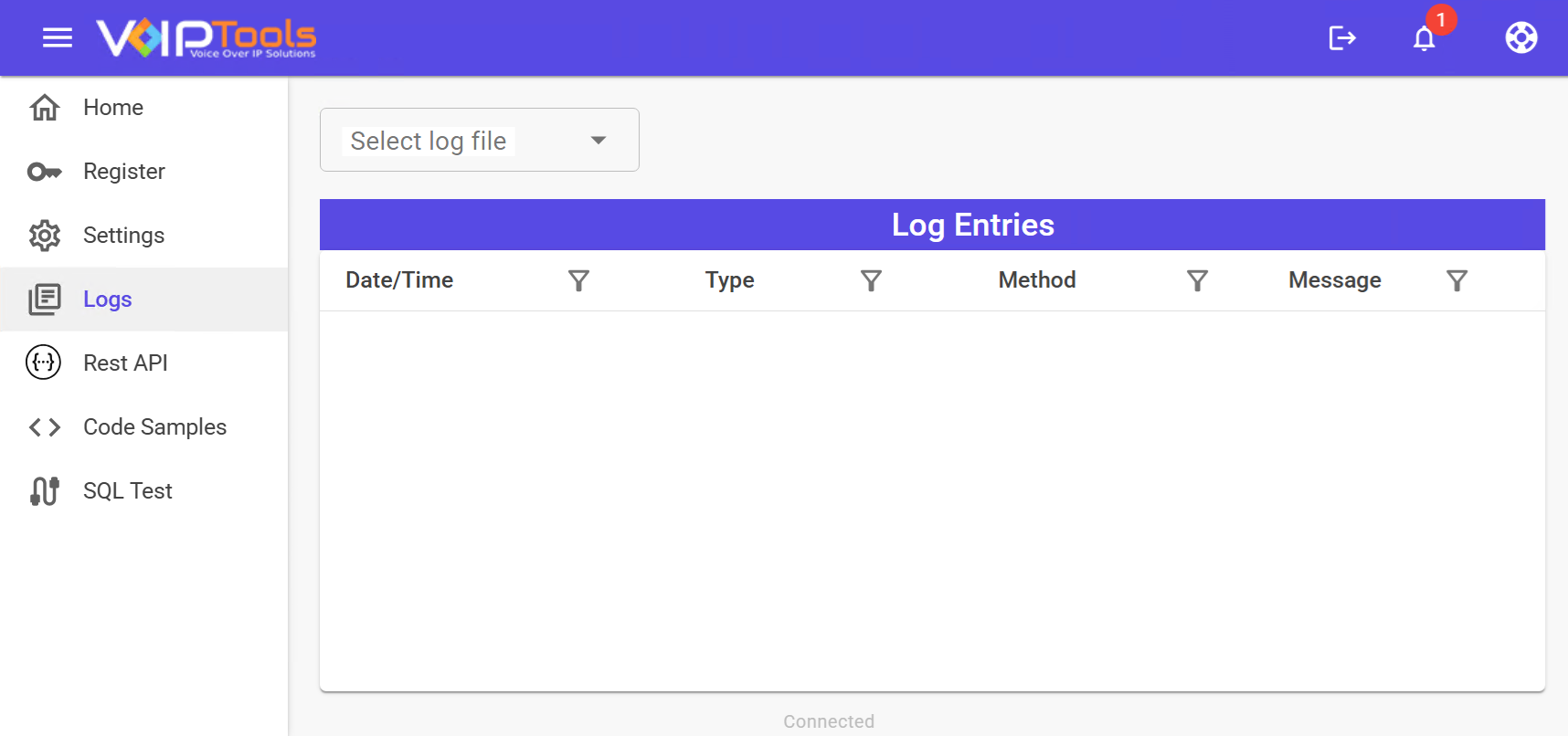Open the Register page
Screen dimensions: 1568x736
[x=123, y=172]
